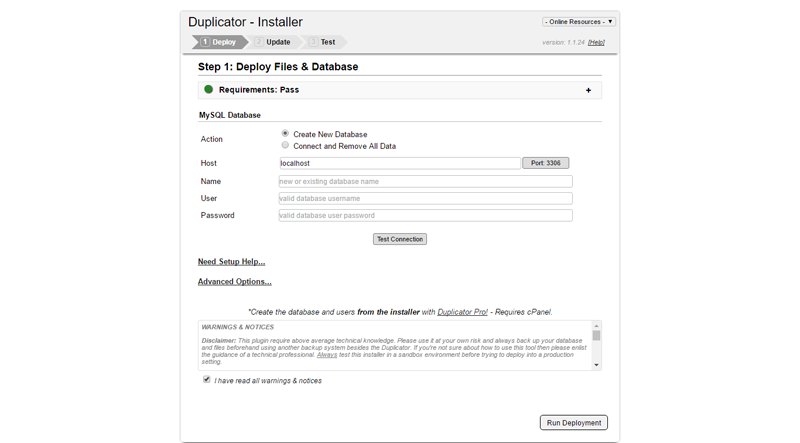800x443 pixels.
Task: Focus the database Name input field
Action: click(426, 181)
